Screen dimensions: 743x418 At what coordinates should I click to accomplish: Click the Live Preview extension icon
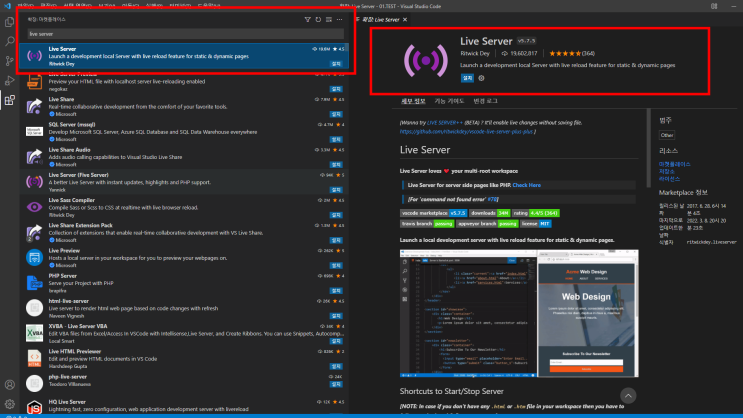(34, 257)
